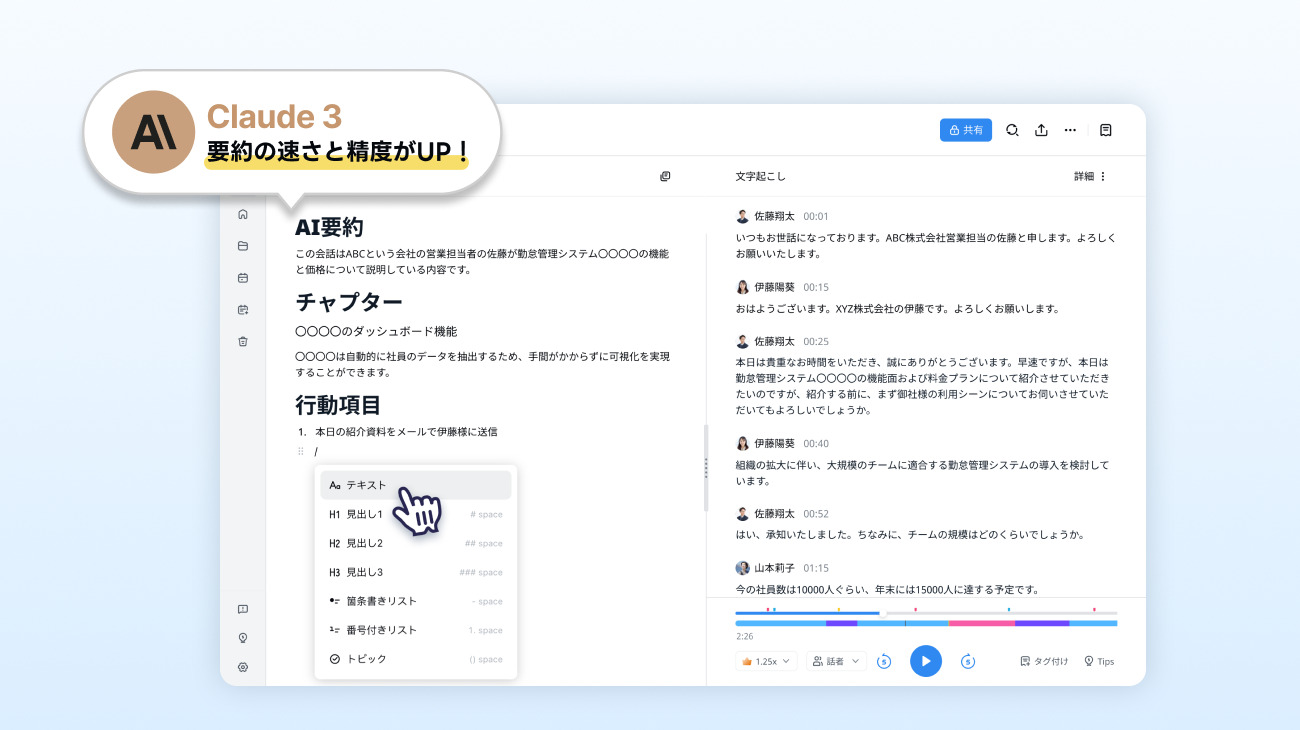This screenshot has height=730, width=1300.
Task: Open the Home icon in the sidebar
Action: [242, 213]
